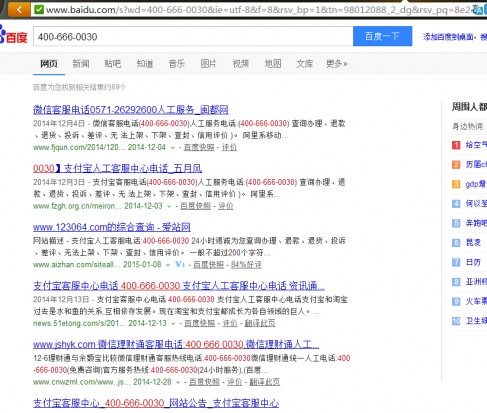Screen dimensions: 487x413
Task: Click rank 2 orange badge in hot words
Action: click(456, 165)
